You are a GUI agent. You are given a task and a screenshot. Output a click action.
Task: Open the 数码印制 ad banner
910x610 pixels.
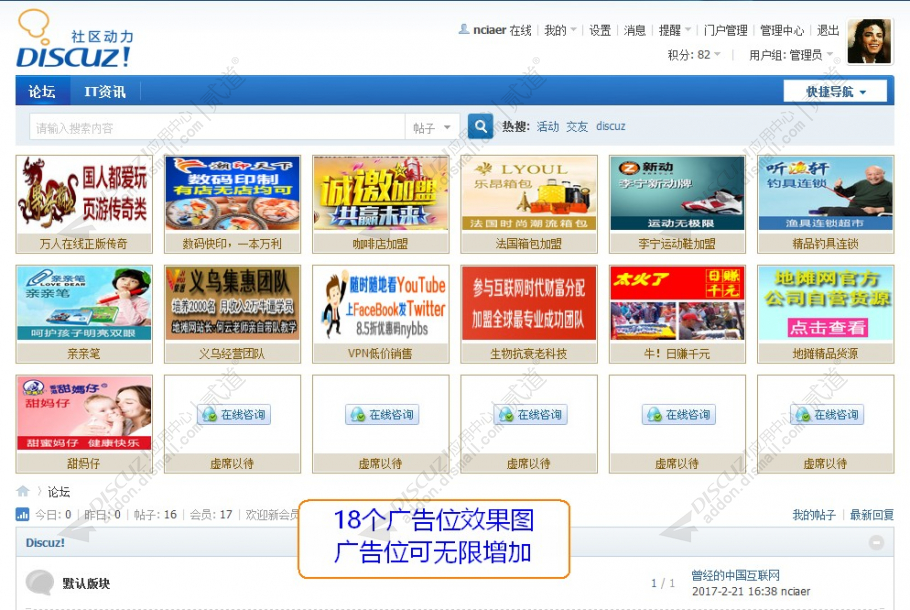[232, 194]
